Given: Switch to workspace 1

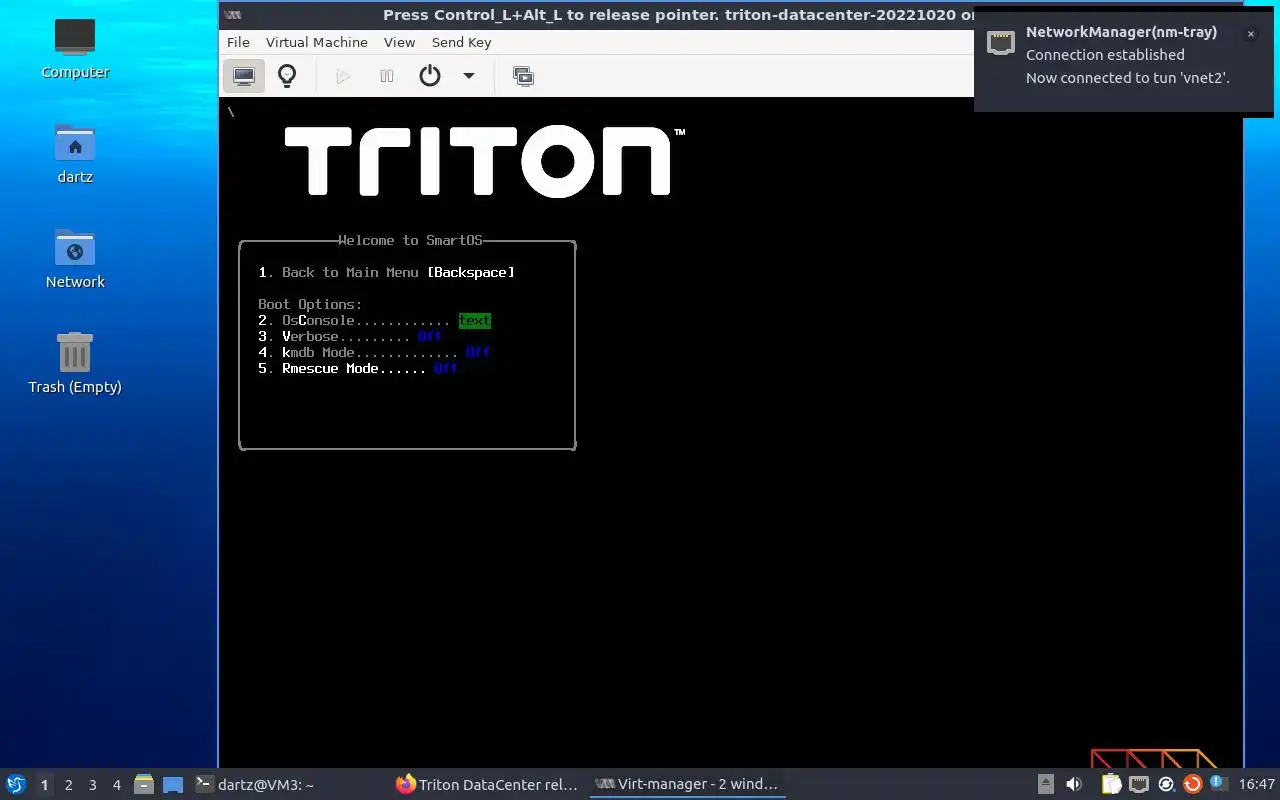Looking at the screenshot, I should [44, 785].
